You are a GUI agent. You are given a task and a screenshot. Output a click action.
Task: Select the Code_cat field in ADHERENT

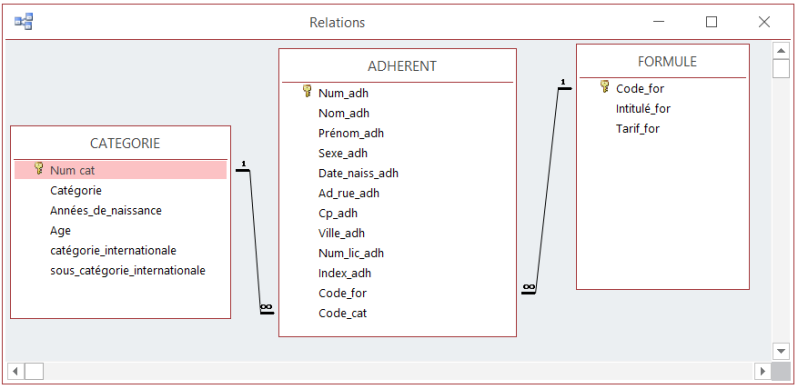pos(397,313)
